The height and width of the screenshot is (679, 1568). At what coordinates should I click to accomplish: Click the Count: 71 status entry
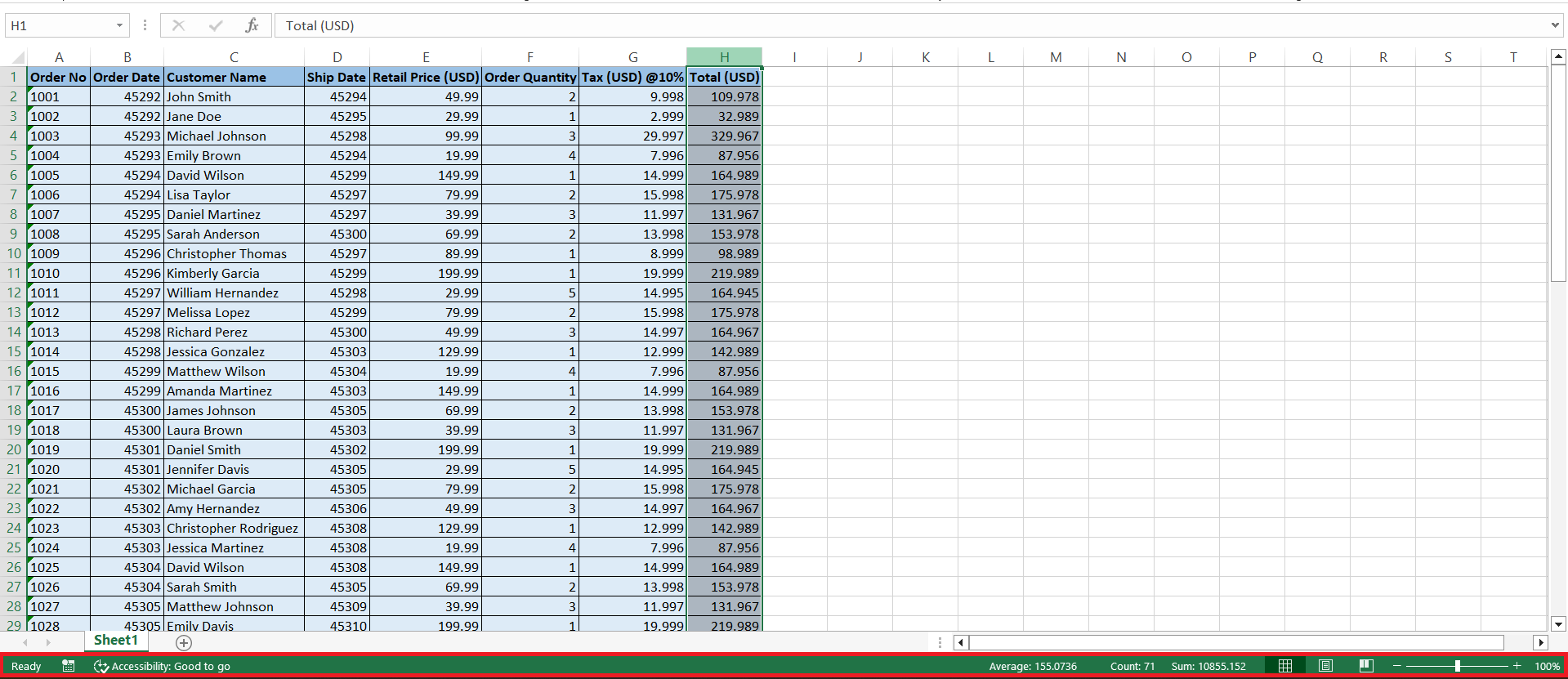point(1132,666)
